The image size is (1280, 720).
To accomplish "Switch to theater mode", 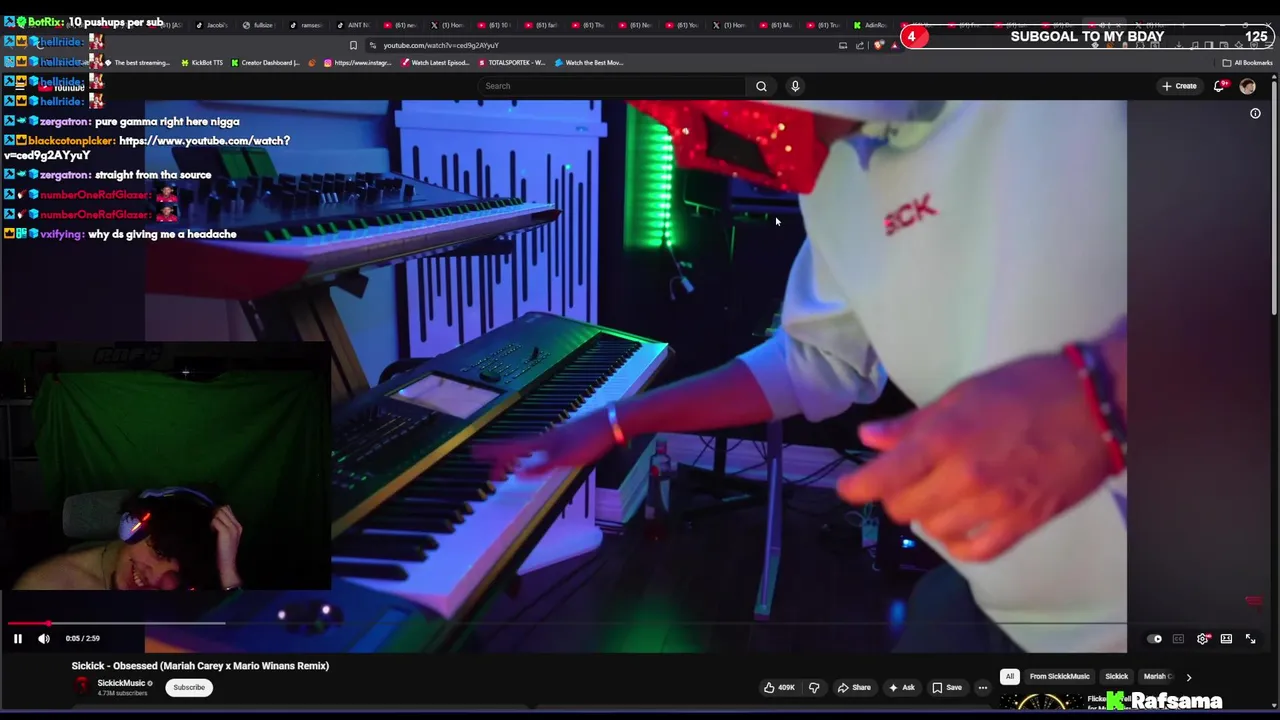I will (x=1226, y=639).
